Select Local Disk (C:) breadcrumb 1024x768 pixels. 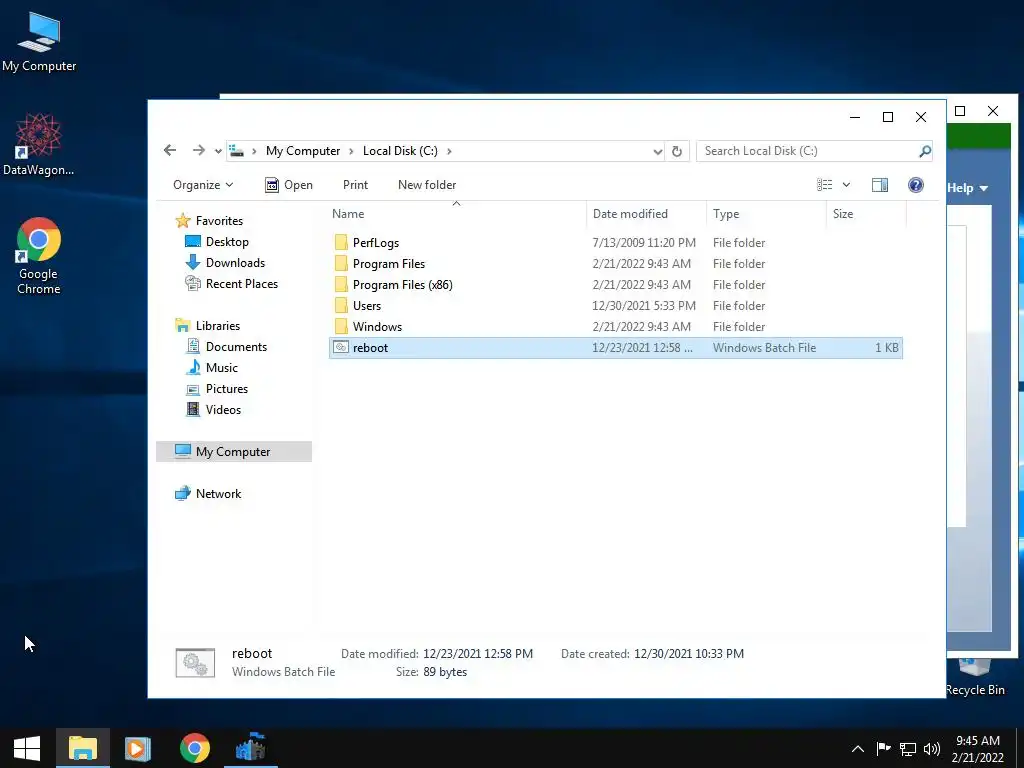400,151
